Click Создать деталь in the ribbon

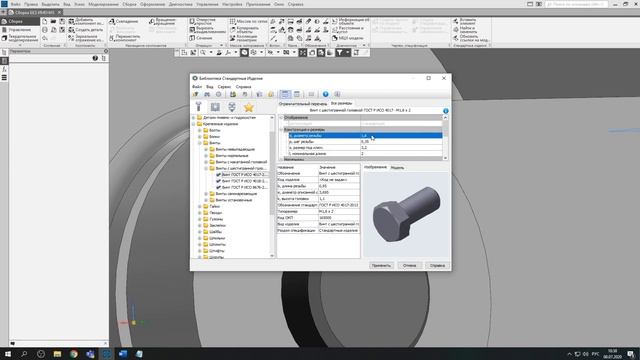click(86, 30)
